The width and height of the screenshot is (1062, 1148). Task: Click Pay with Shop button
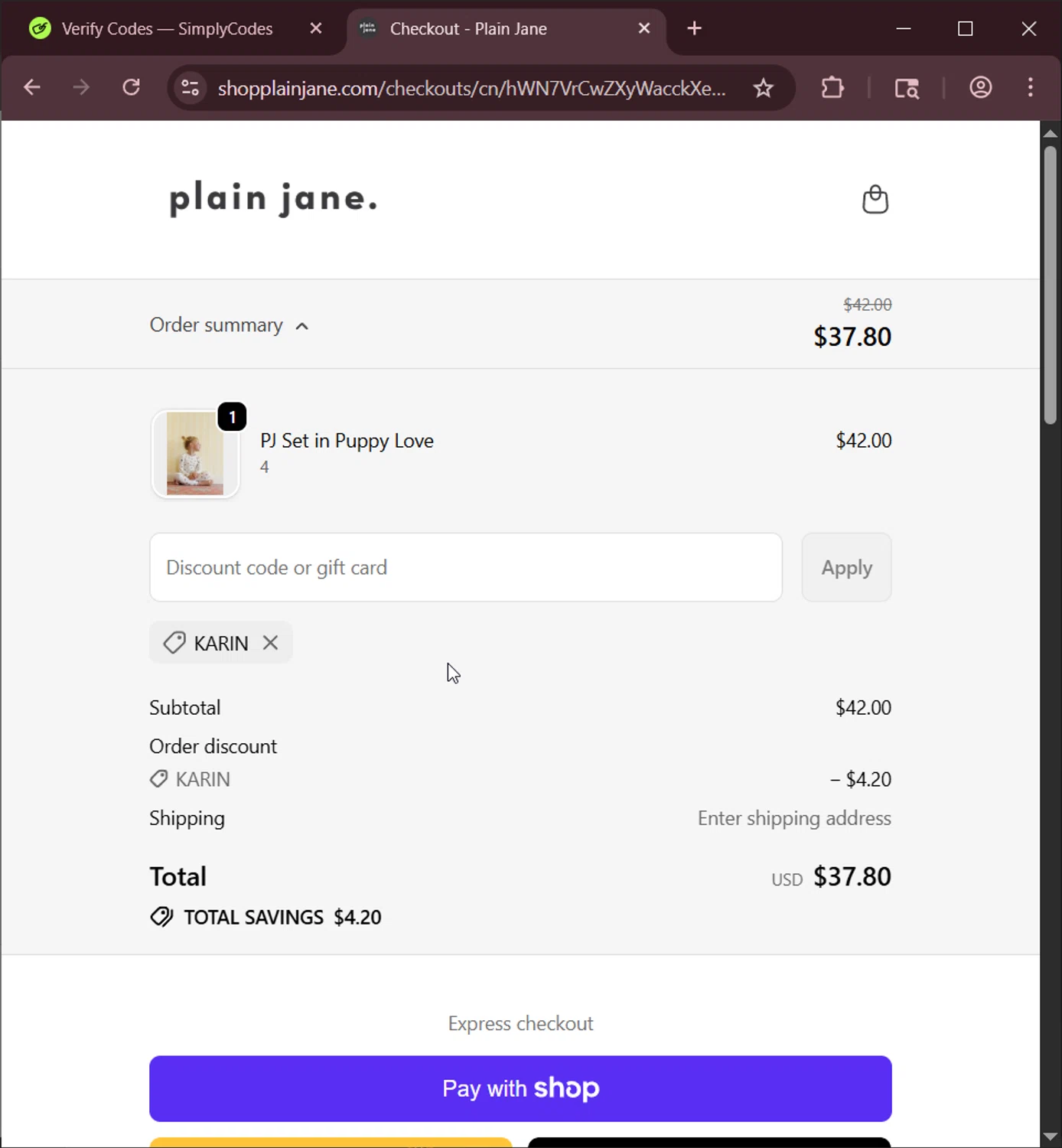520,1088
